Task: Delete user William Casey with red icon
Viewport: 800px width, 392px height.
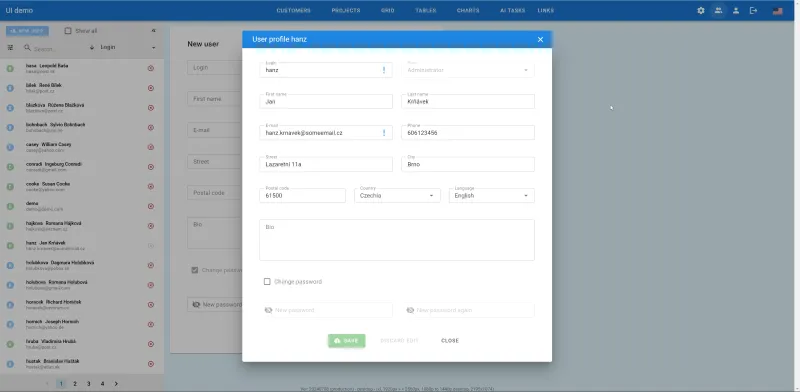Action: click(x=151, y=147)
